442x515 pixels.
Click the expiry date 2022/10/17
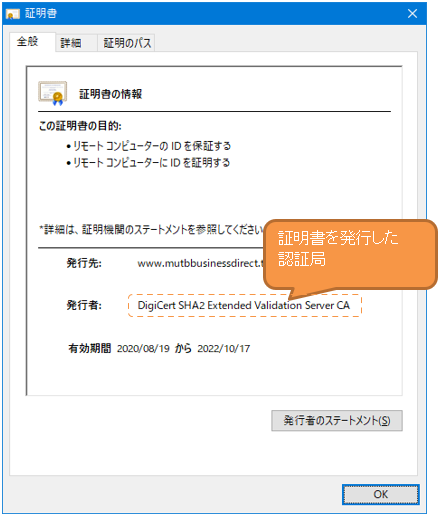click(224, 349)
